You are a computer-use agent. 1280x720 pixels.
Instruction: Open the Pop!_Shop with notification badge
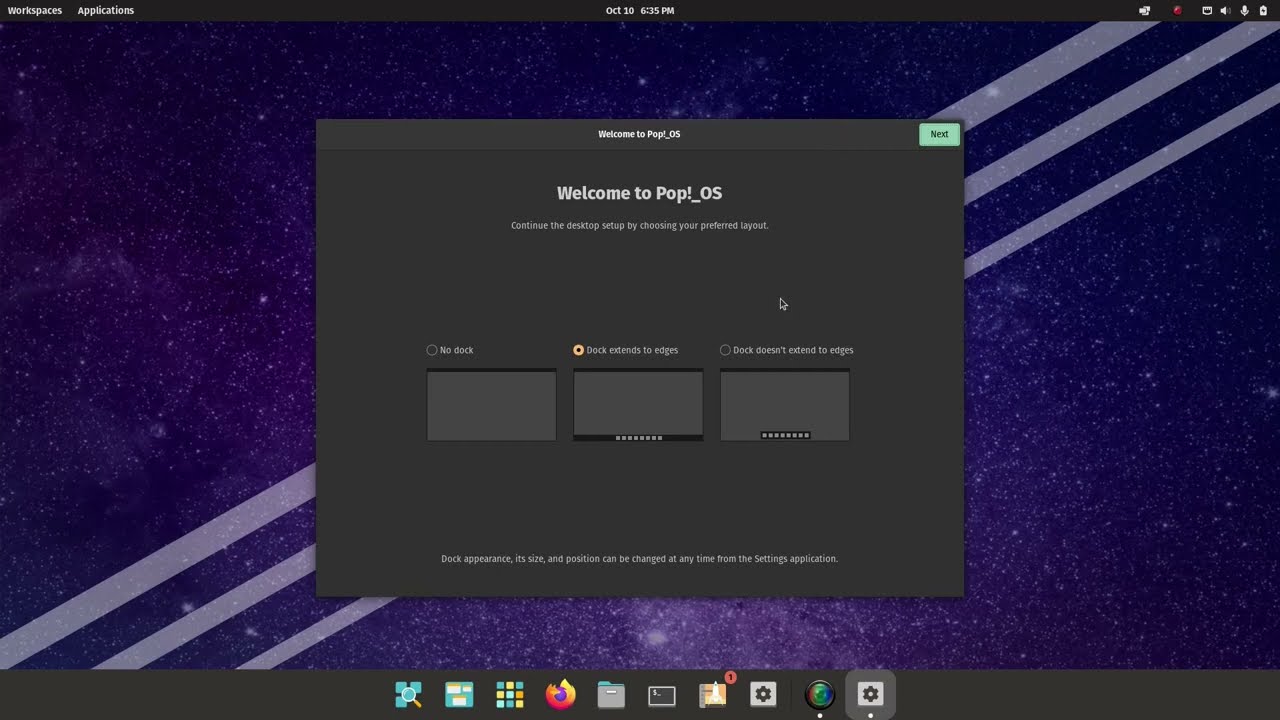click(712, 694)
